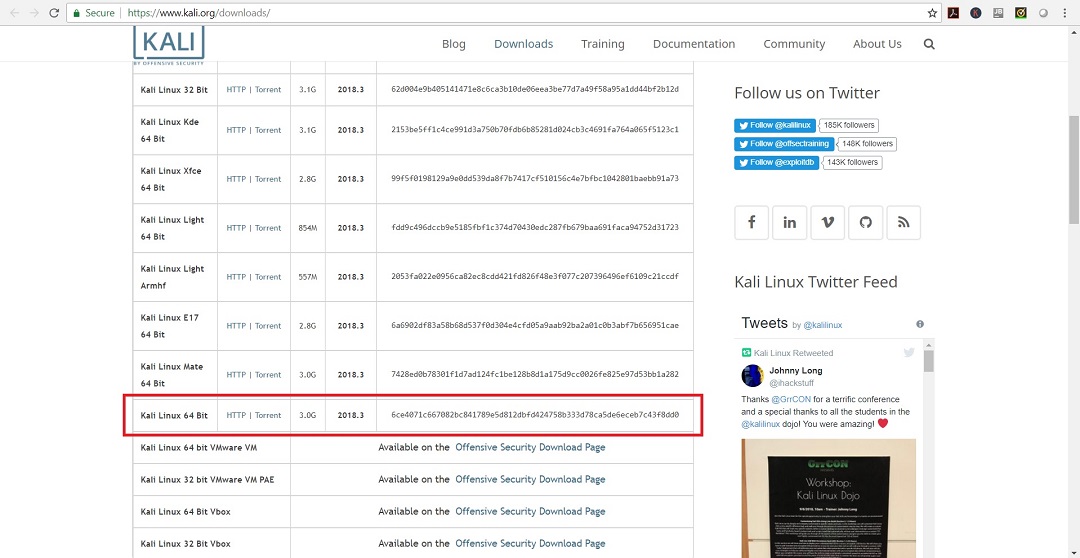Open the Community menu item

coord(794,44)
